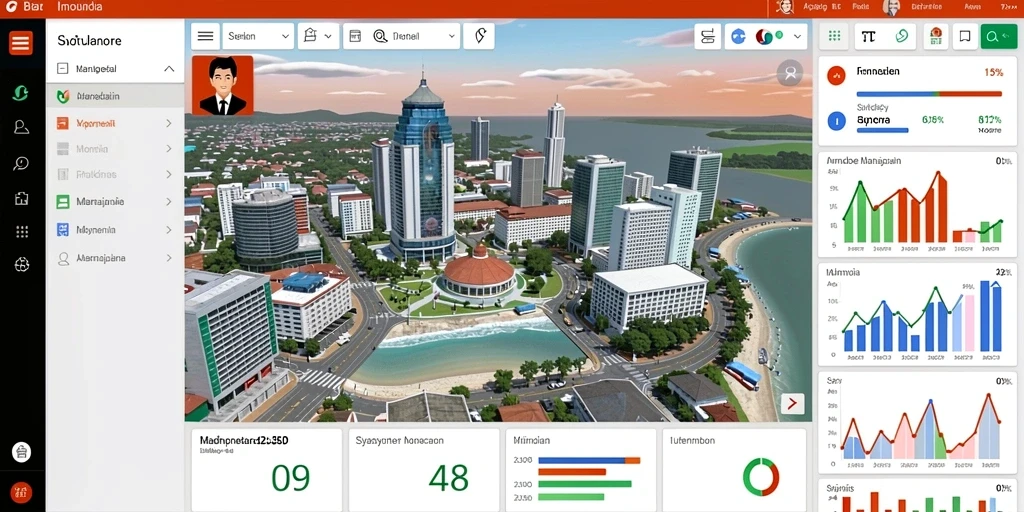Click the Pode link in the top header
The height and width of the screenshot is (512, 1024).
click(x=861, y=7)
